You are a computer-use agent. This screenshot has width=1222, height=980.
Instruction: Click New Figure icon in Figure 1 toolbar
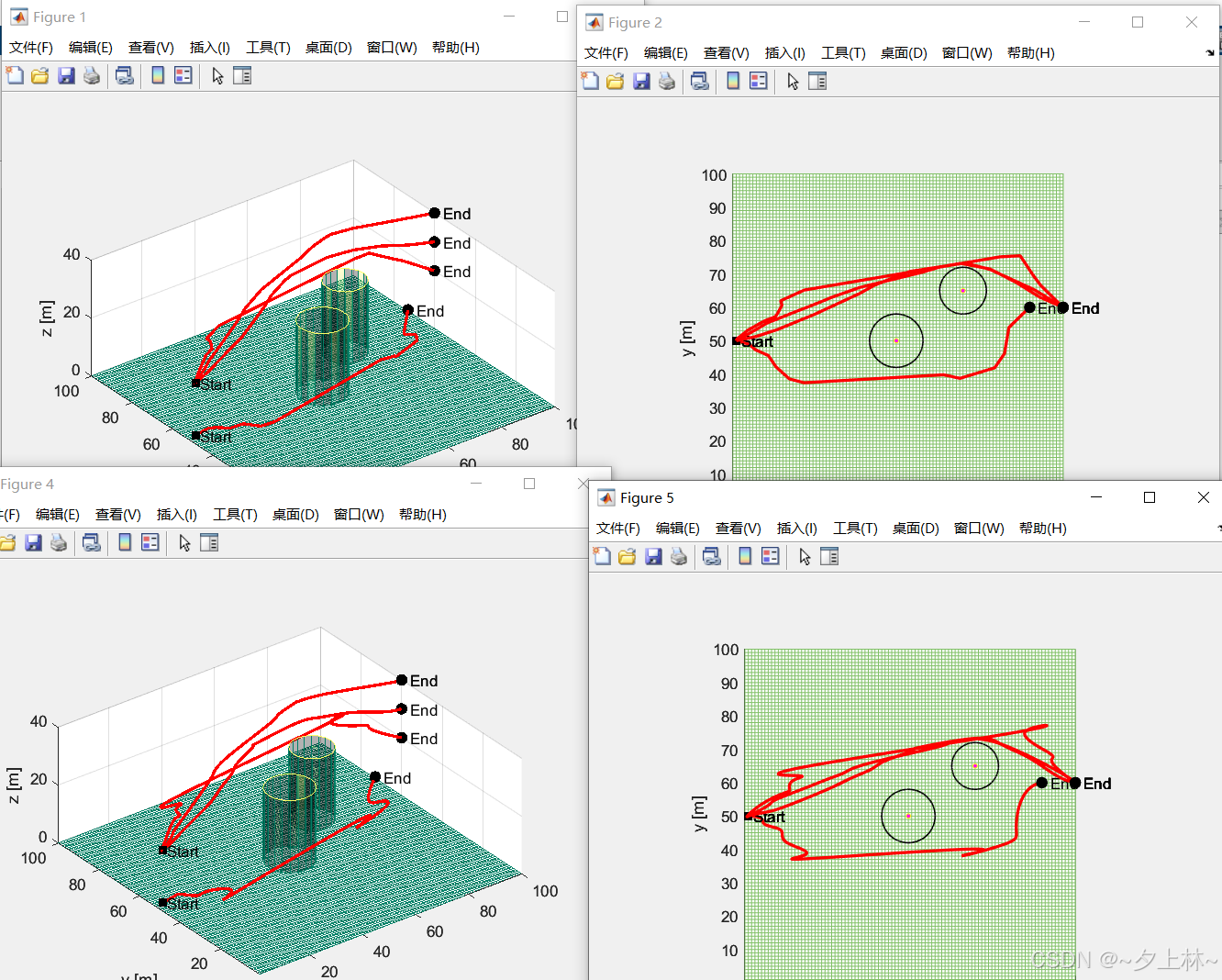click(x=15, y=75)
